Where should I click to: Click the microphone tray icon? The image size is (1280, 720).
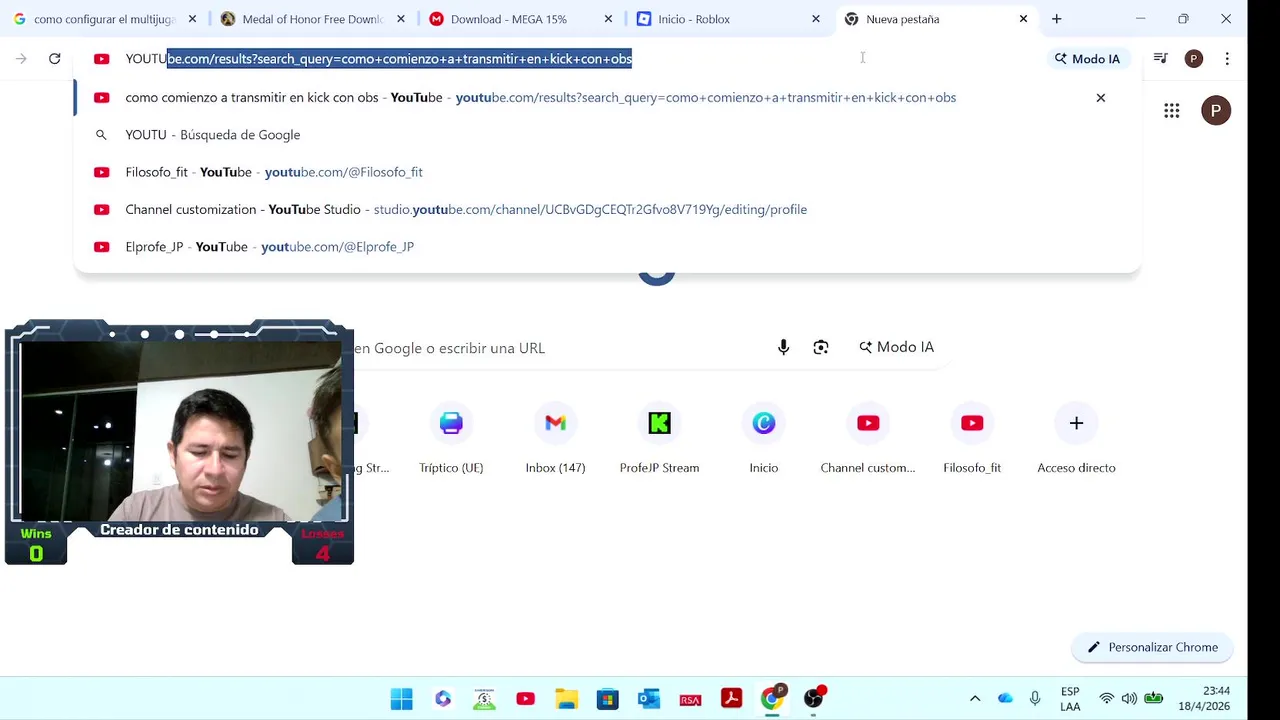pyautogui.click(x=1035, y=699)
